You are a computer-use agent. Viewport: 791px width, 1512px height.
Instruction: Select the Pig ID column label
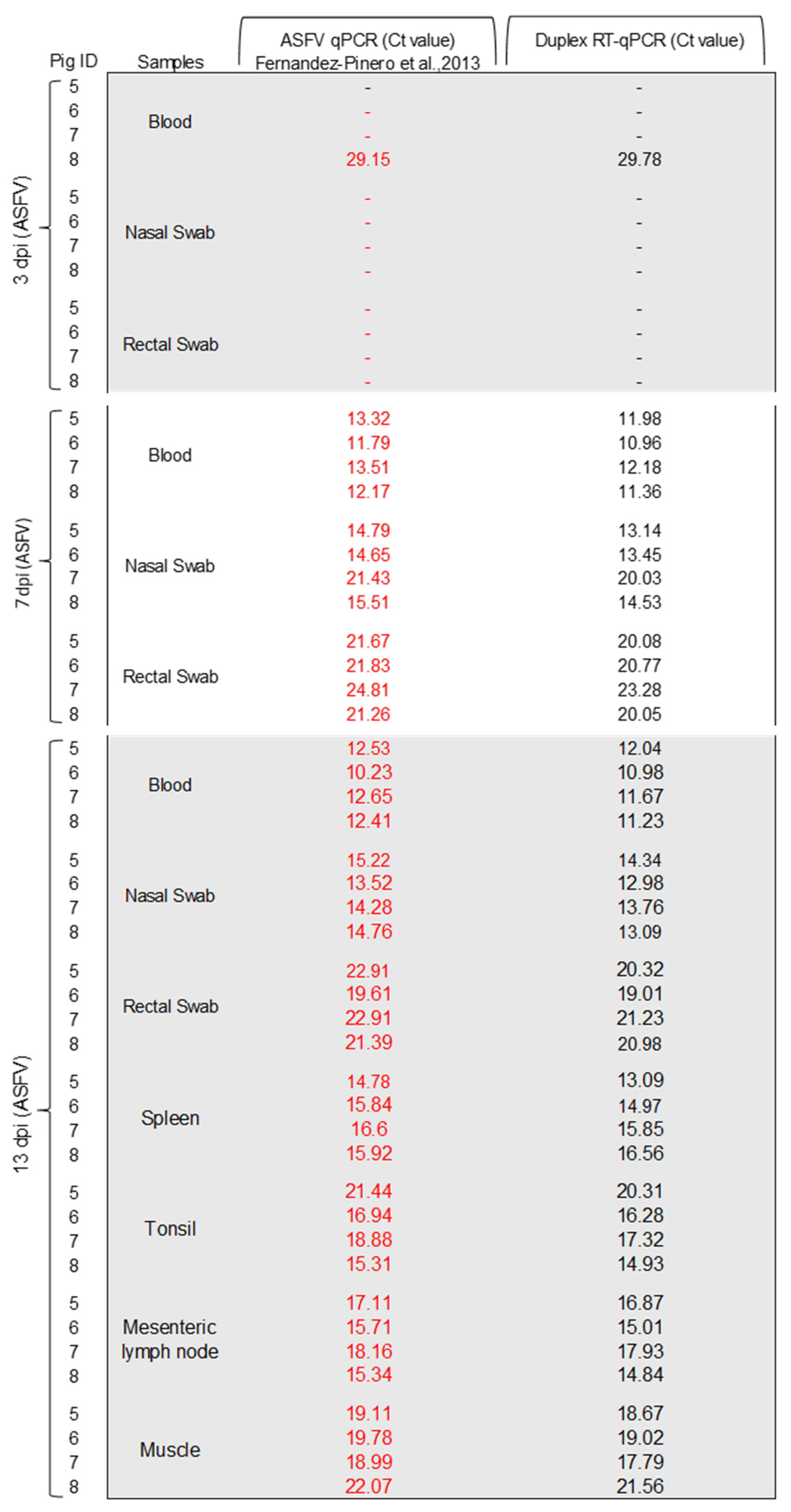(73, 61)
